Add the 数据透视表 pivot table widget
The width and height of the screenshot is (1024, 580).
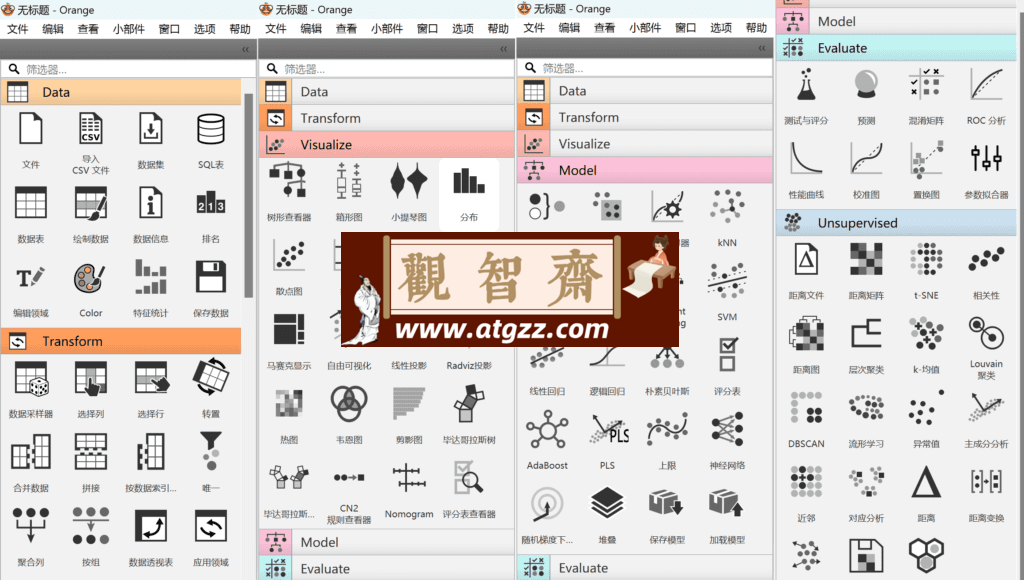[x=151, y=526]
